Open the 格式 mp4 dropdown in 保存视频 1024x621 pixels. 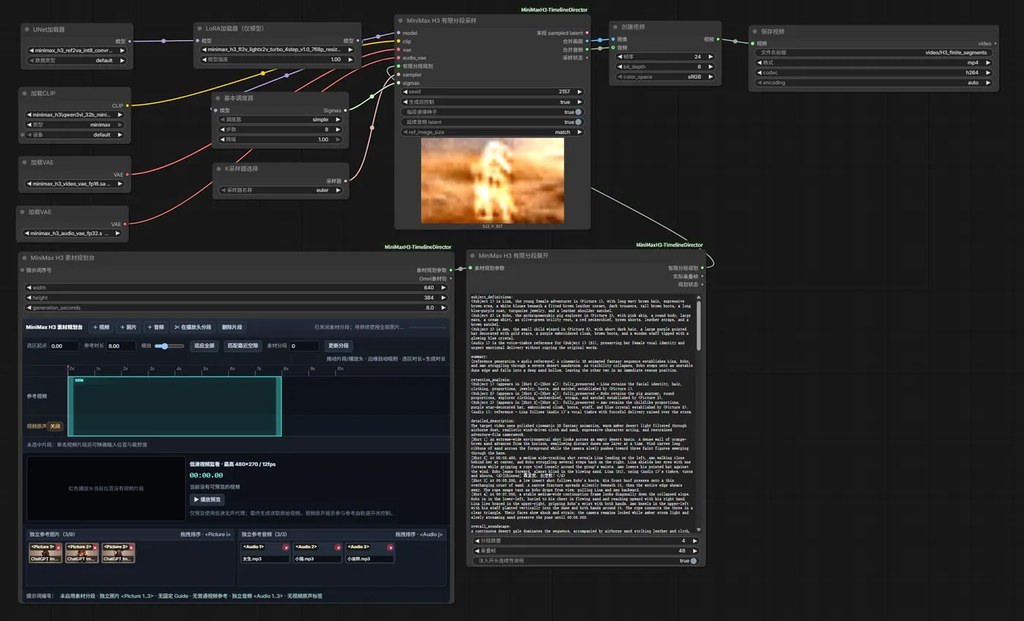(873, 63)
